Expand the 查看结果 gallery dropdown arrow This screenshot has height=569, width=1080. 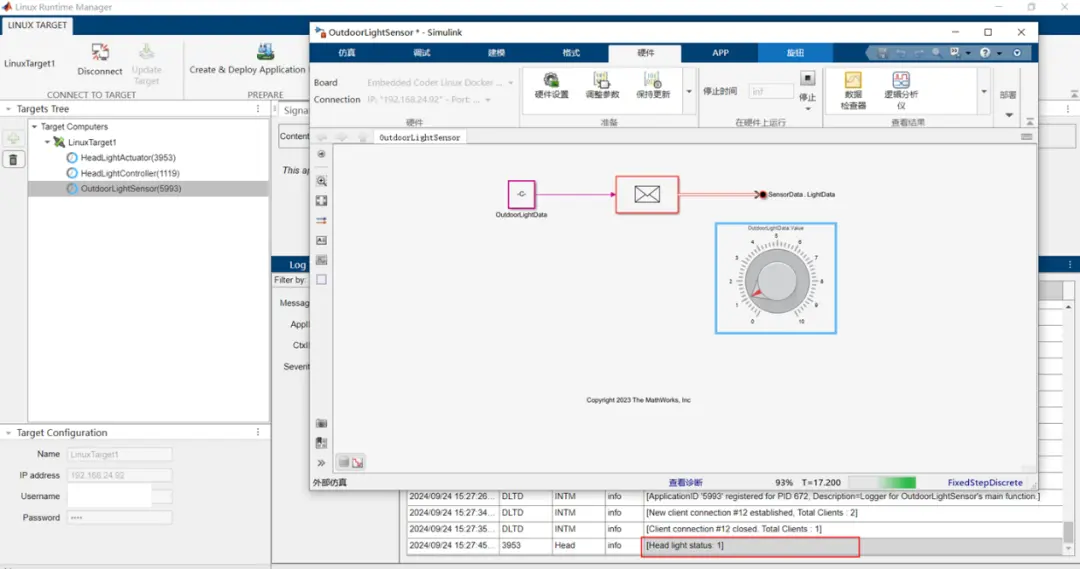pyautogui.click(x=984, y=92)
